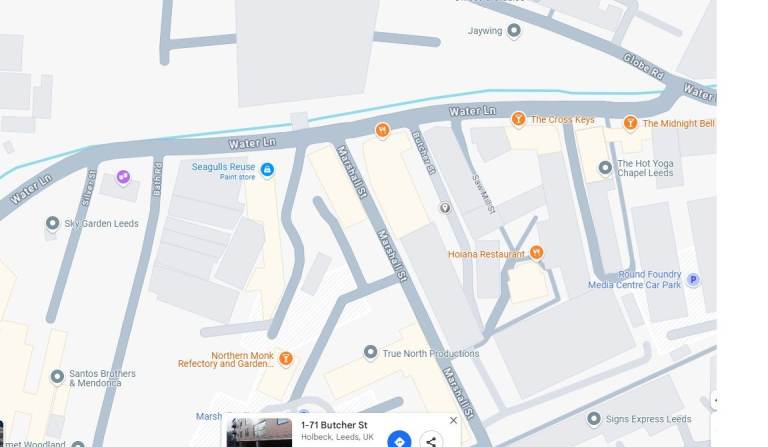
Task: Open the 1-71 Butcher St photo thumbnail
Action: tap(260, 432)
